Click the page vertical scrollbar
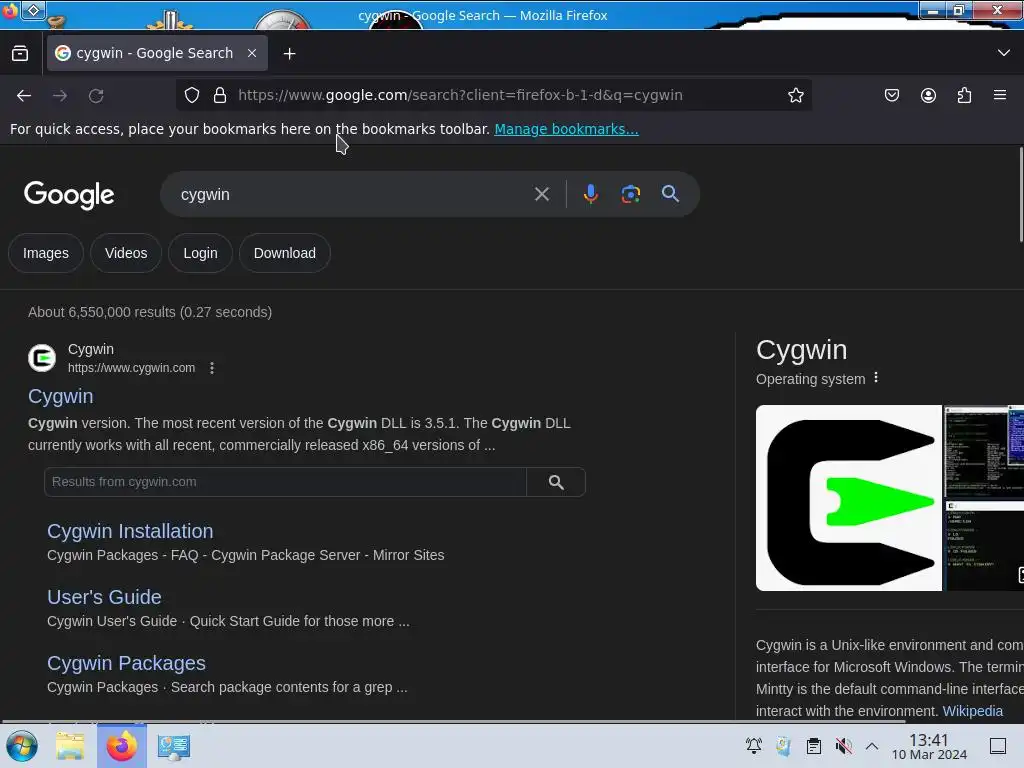Viewport: 1024px width, 768px height. [x=1020, y=195]
